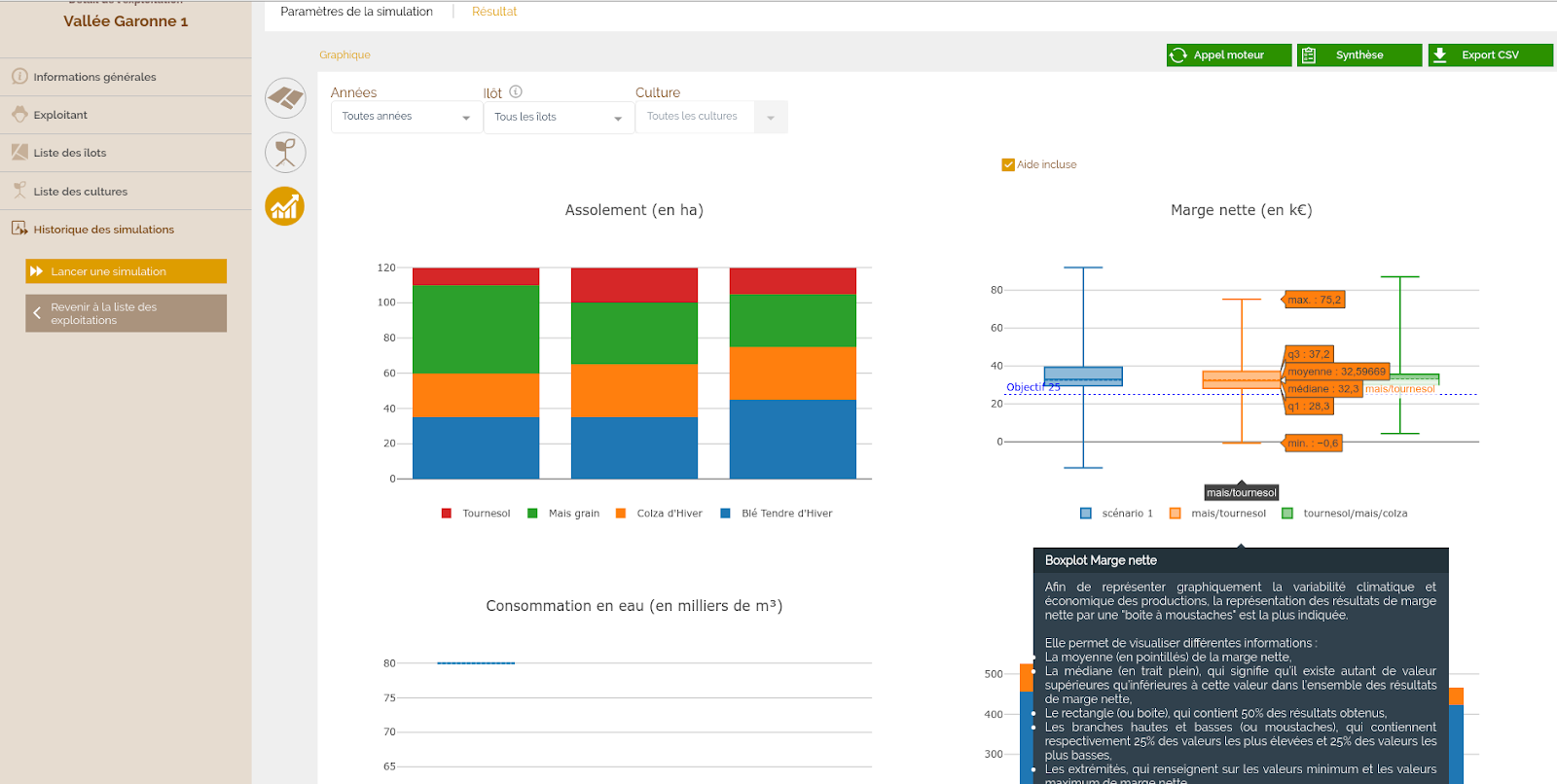
Task: Open the Ilôt Tous les îlots dropdown
Action: pos(559,117)
